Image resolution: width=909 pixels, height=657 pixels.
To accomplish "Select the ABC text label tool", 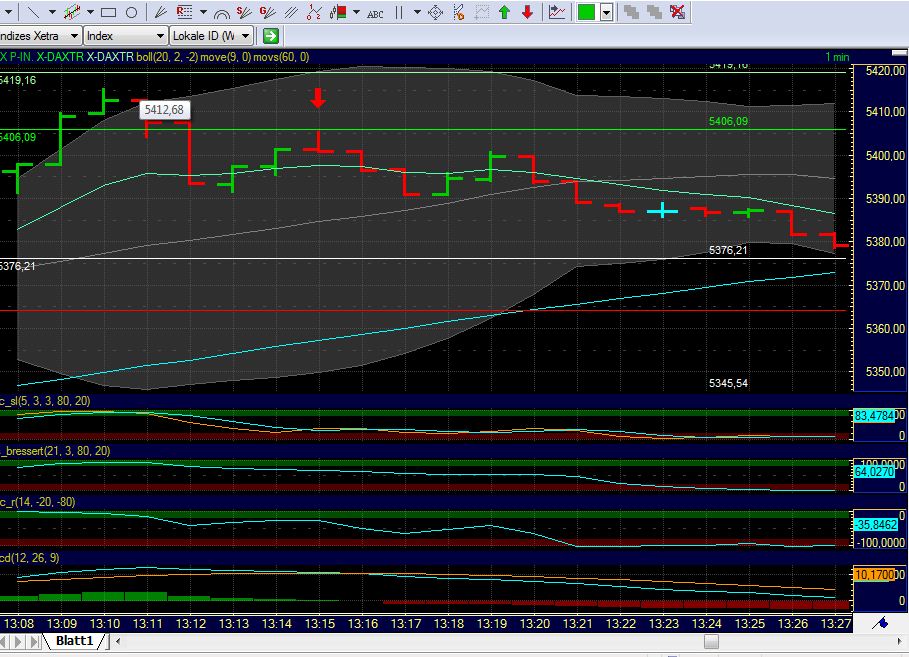I will coord(375,13).
